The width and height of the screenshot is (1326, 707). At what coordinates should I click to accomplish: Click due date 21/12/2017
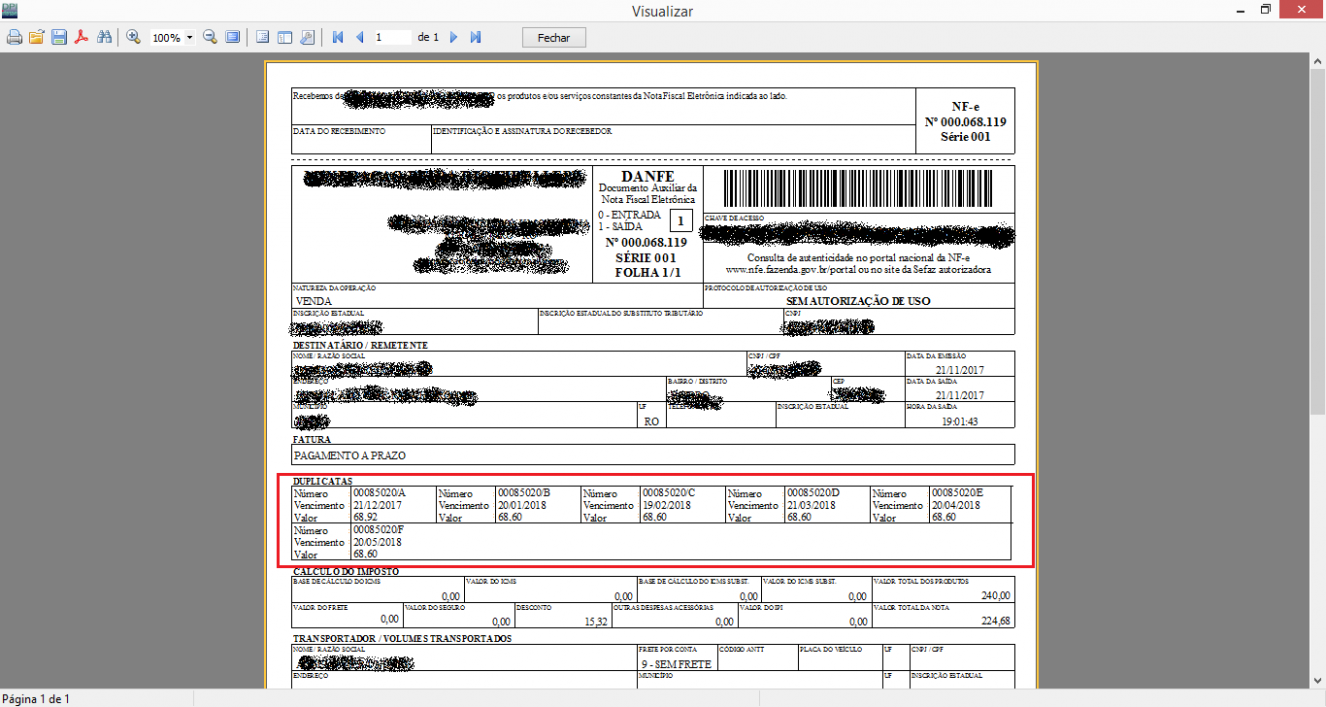(x=377, y=505)
